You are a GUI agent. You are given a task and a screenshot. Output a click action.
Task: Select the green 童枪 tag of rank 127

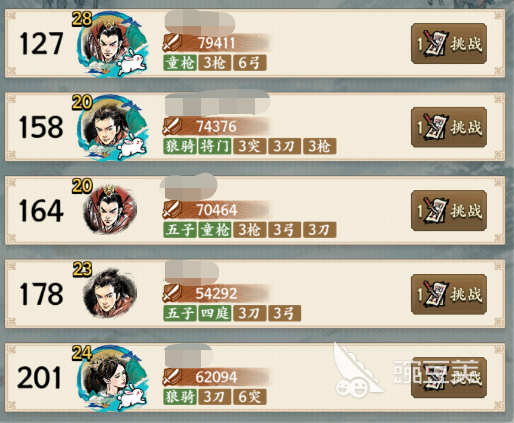coord(180,63)
